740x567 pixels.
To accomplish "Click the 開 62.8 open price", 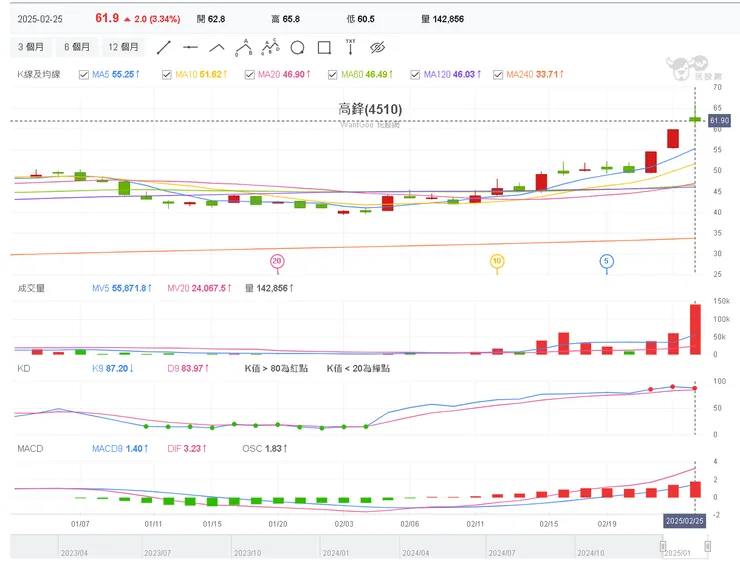I will (x=211, y=19).
